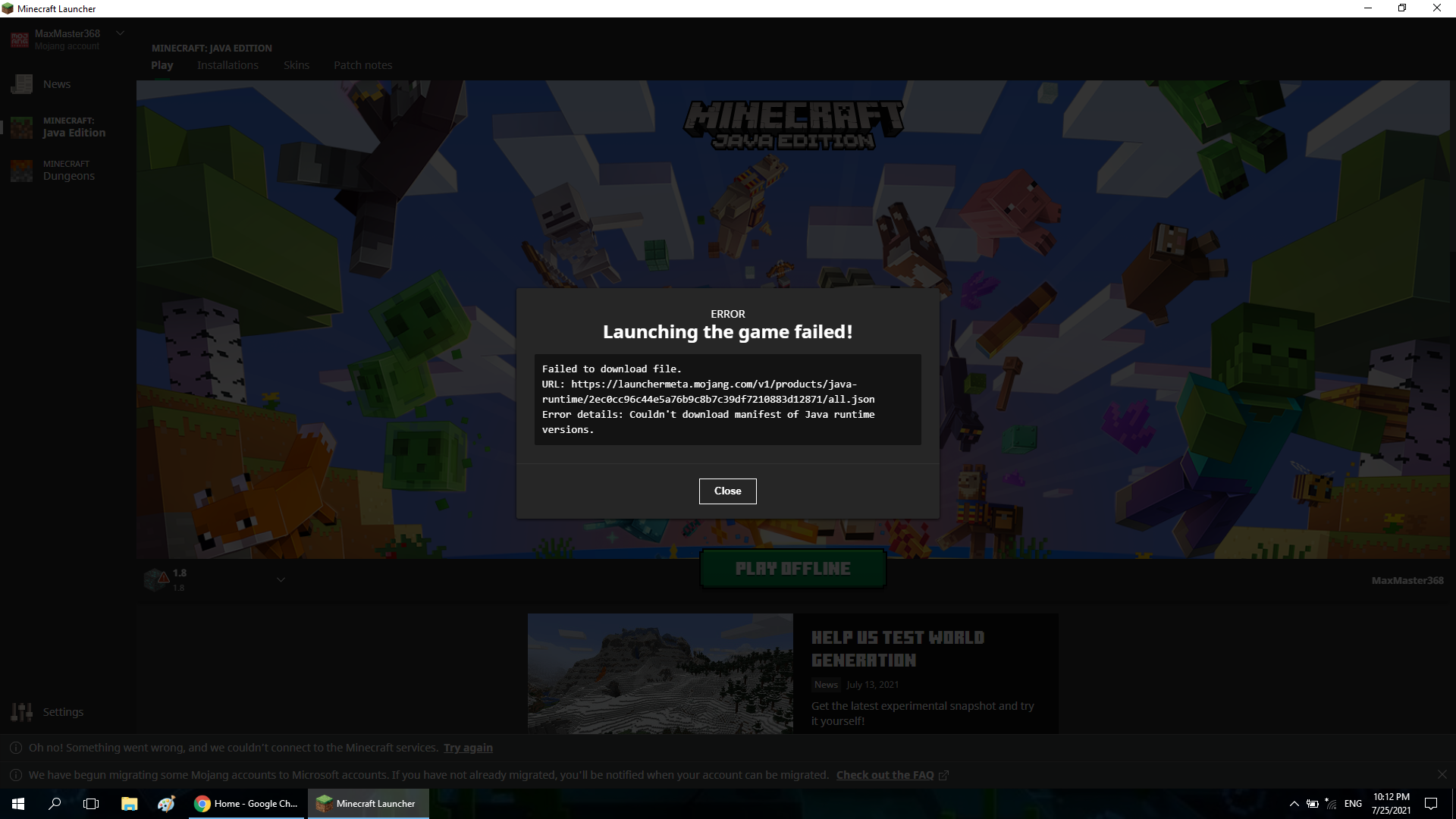Show hidden system tray icons
Image resolution: width=1456 pixels, height=819 pixels.
[1294, 804]
